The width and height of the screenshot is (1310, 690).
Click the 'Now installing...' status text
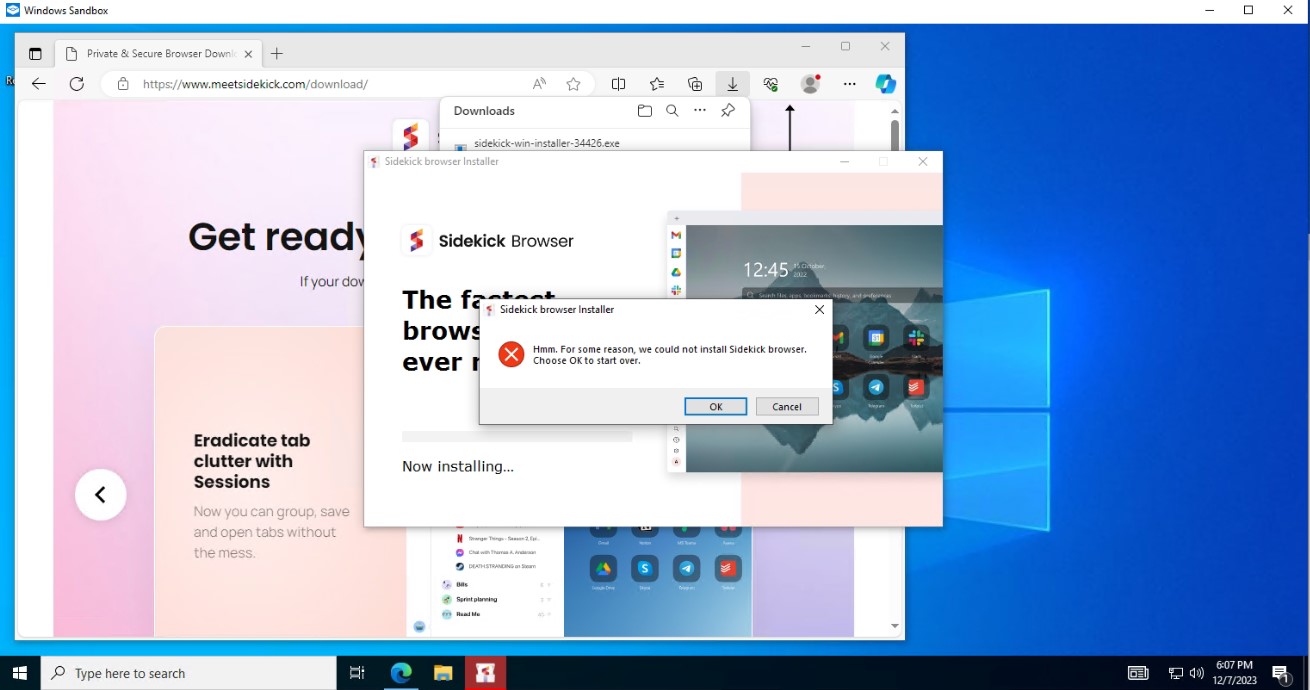pos(458,467)
